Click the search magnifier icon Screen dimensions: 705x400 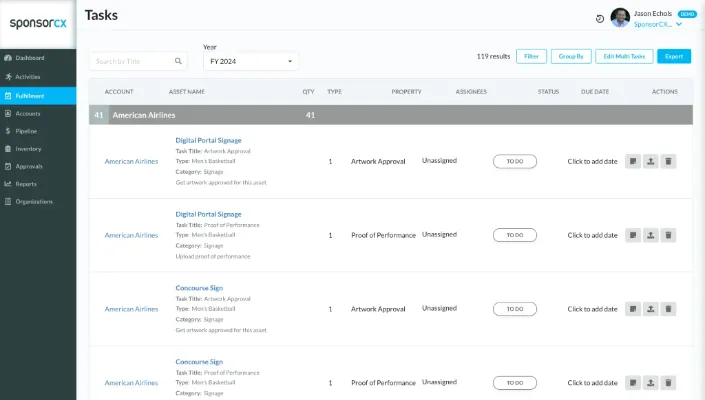tap(178, 61)
